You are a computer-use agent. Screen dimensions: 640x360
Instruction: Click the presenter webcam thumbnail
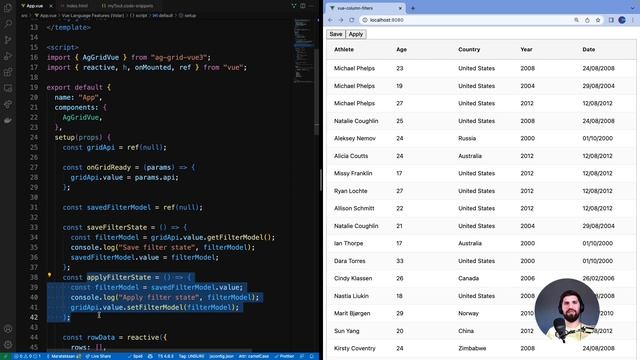567,310
